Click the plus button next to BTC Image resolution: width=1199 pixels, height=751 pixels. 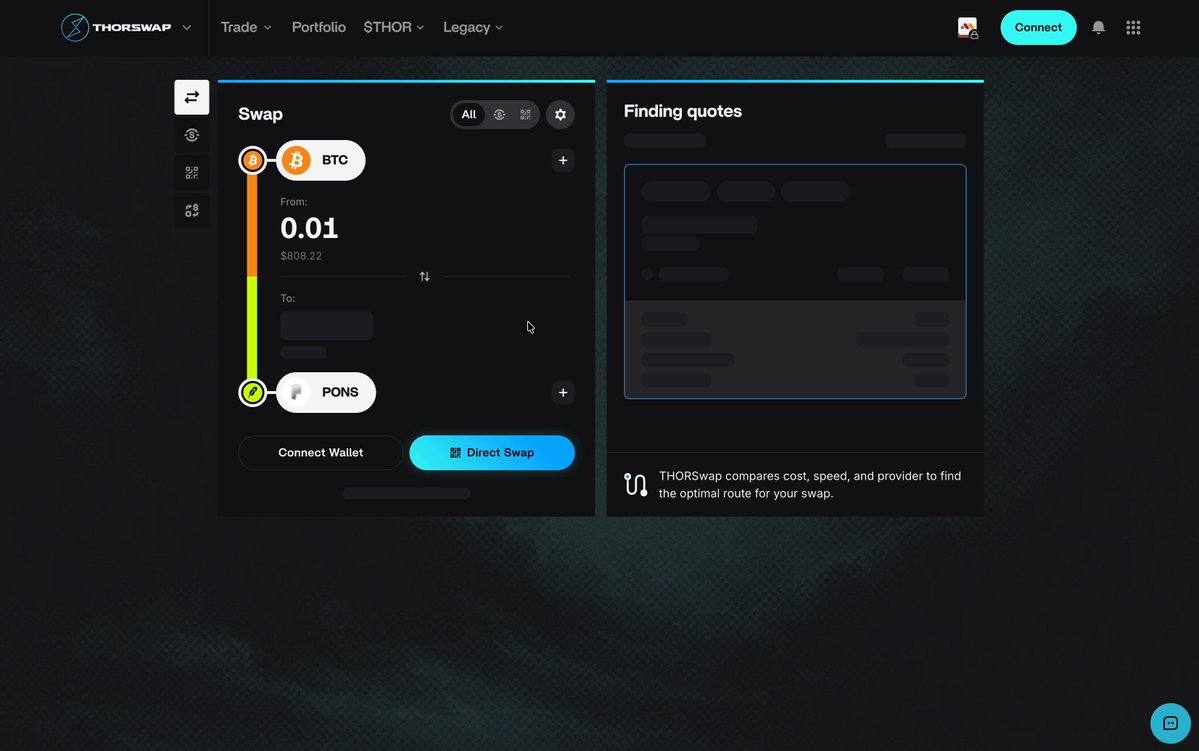point(563,161)
